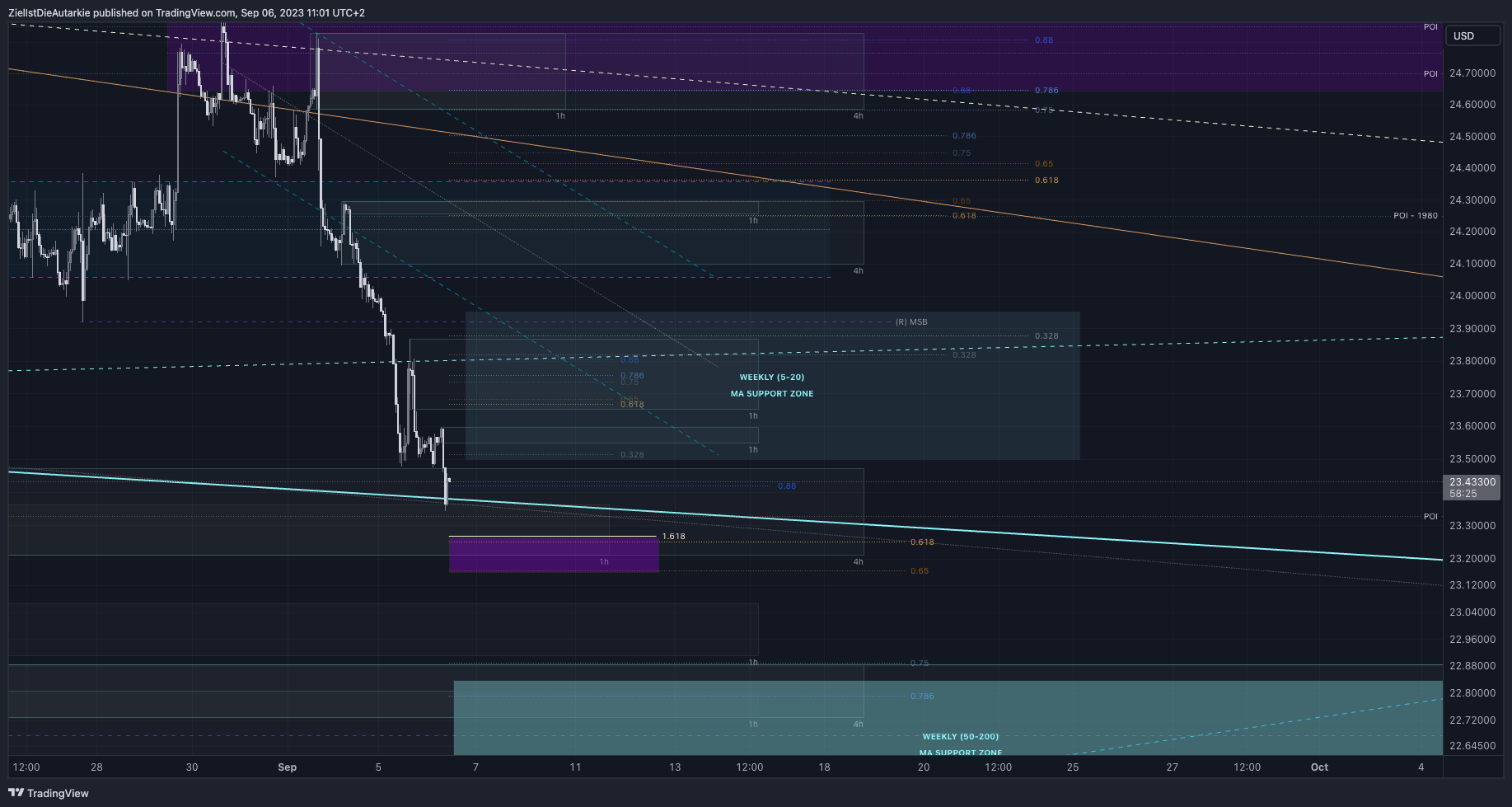Viewport: 1512px width, 807px height.
Task: Click price axis label 22.64500
Action: tap(1472, 746)
